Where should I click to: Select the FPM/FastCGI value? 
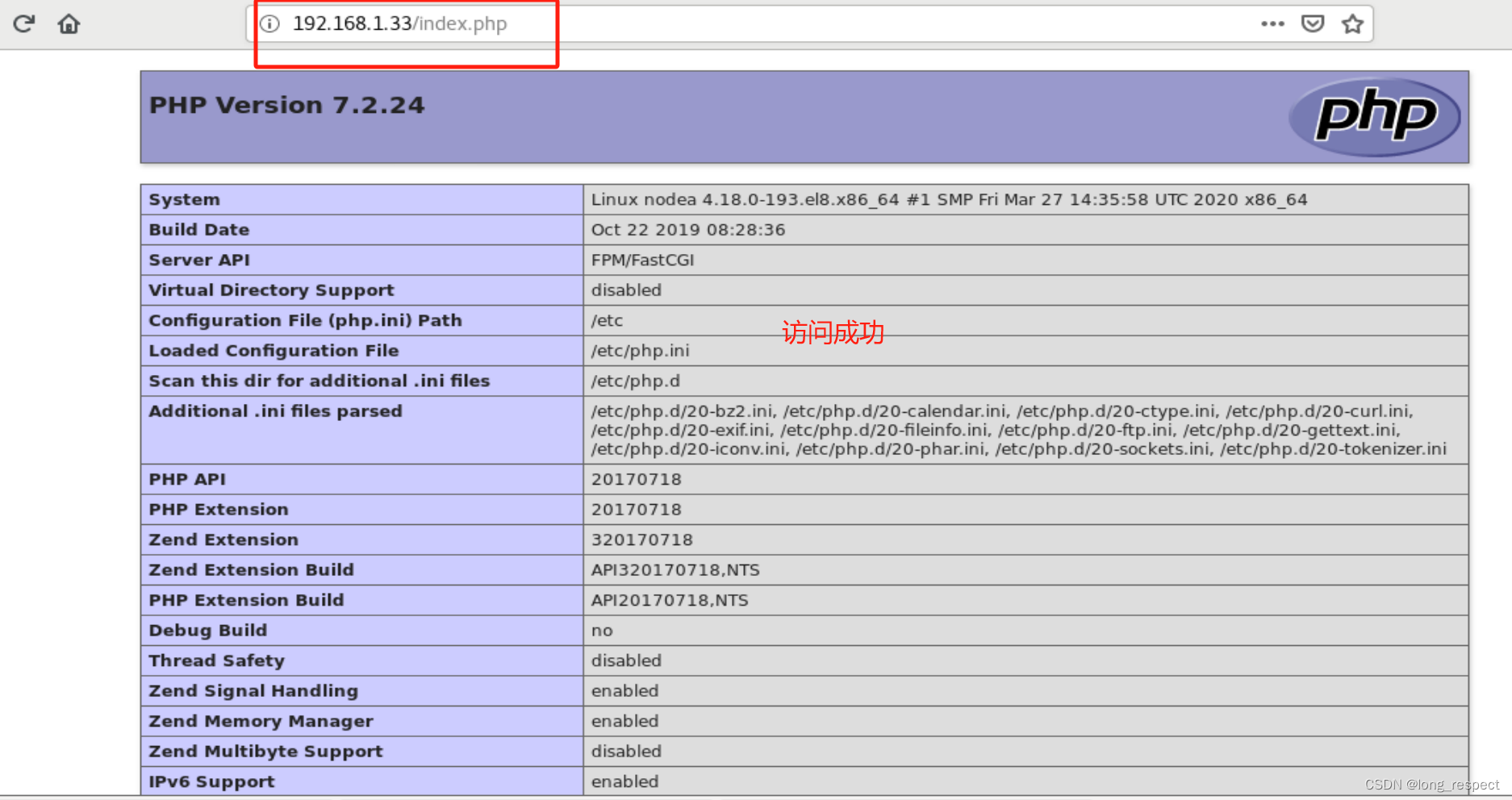pyautogui.click(x=642, y=260)
